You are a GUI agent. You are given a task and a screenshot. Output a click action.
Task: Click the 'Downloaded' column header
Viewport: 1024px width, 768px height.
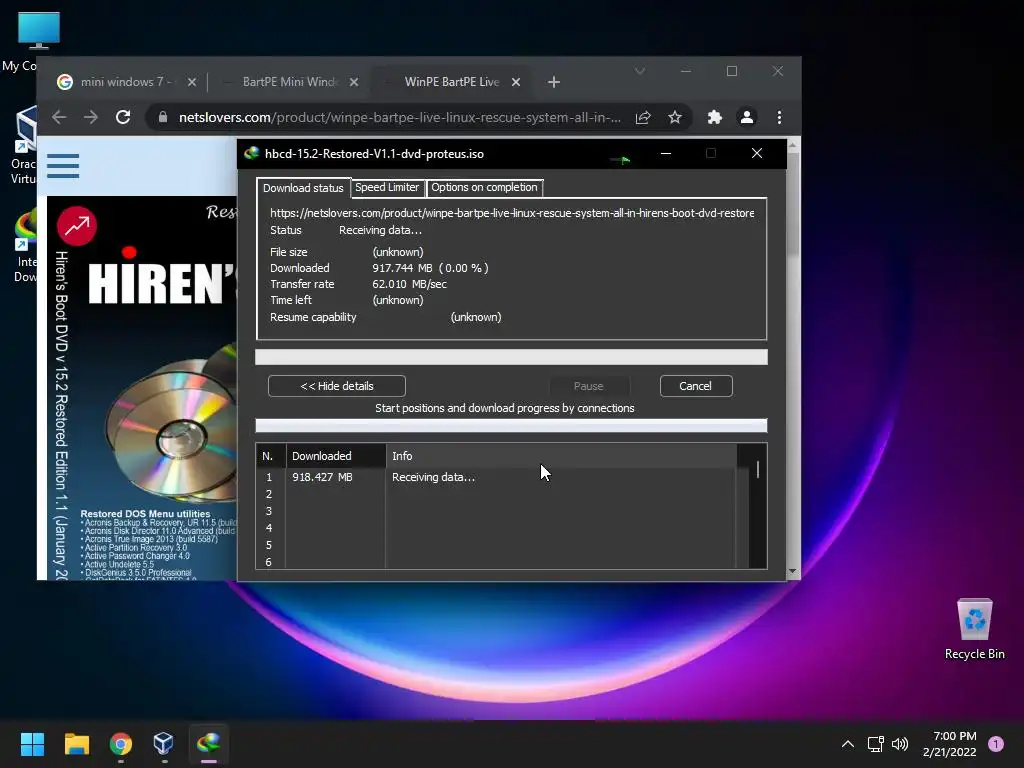336,456
